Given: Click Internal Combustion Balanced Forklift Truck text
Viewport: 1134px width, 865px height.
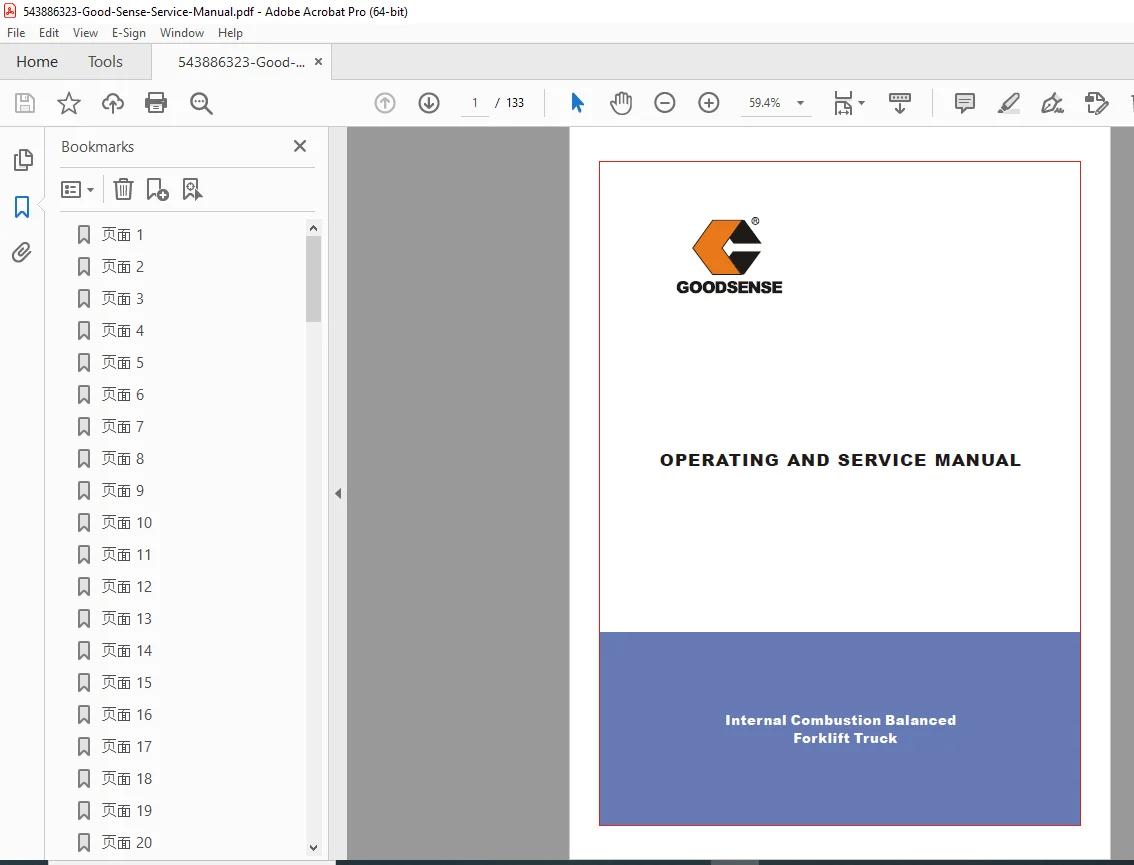Looking at the screenshot, I should coord(840,729).
